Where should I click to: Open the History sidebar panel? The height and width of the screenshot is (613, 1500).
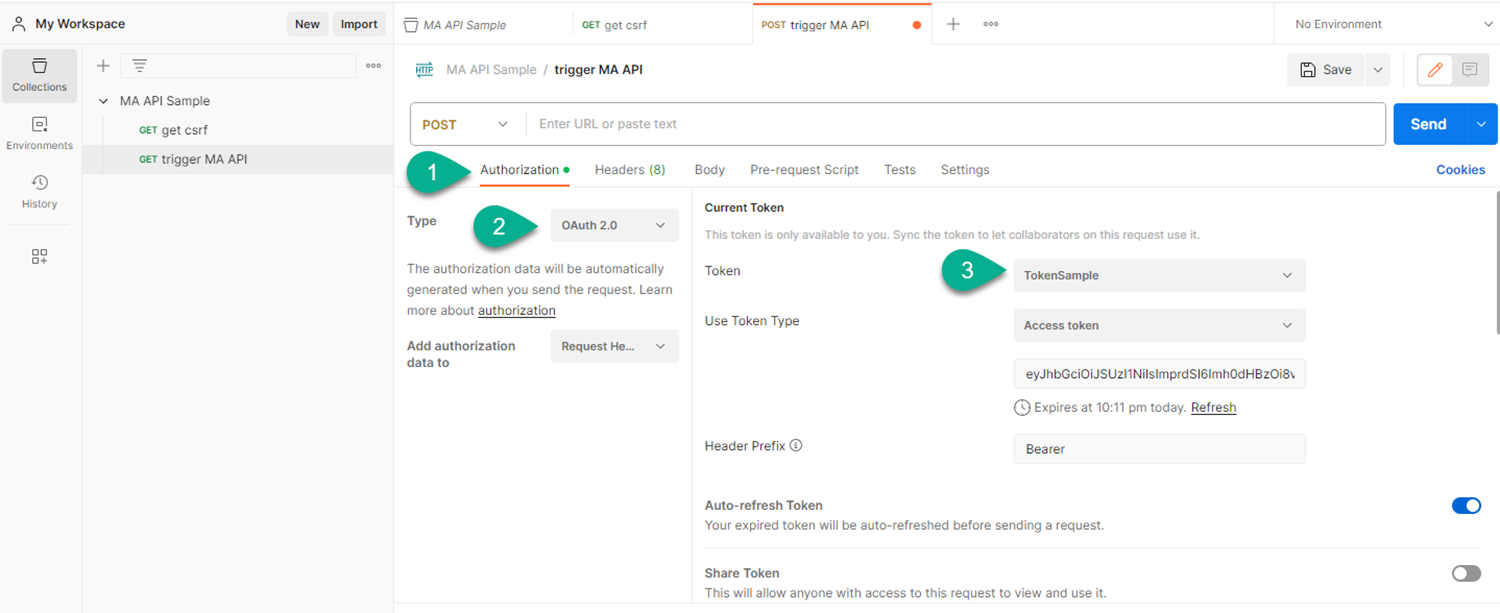[x=39, y=192]
